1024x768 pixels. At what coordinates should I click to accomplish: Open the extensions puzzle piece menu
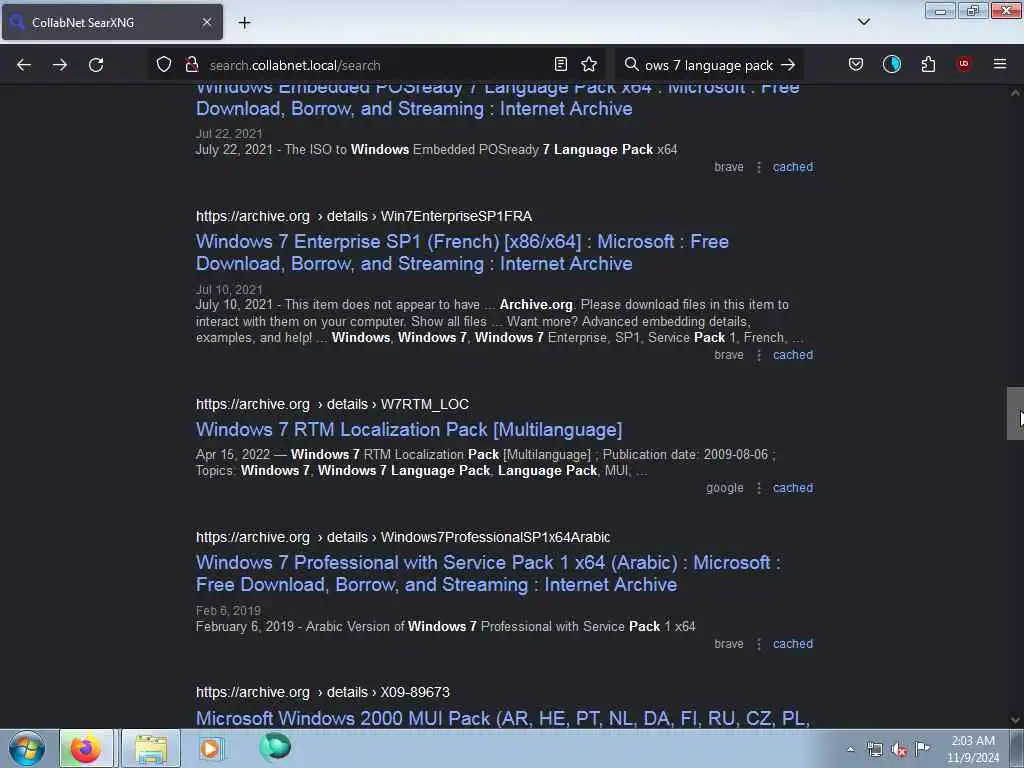pyautogui.click(x=928, y=64)
